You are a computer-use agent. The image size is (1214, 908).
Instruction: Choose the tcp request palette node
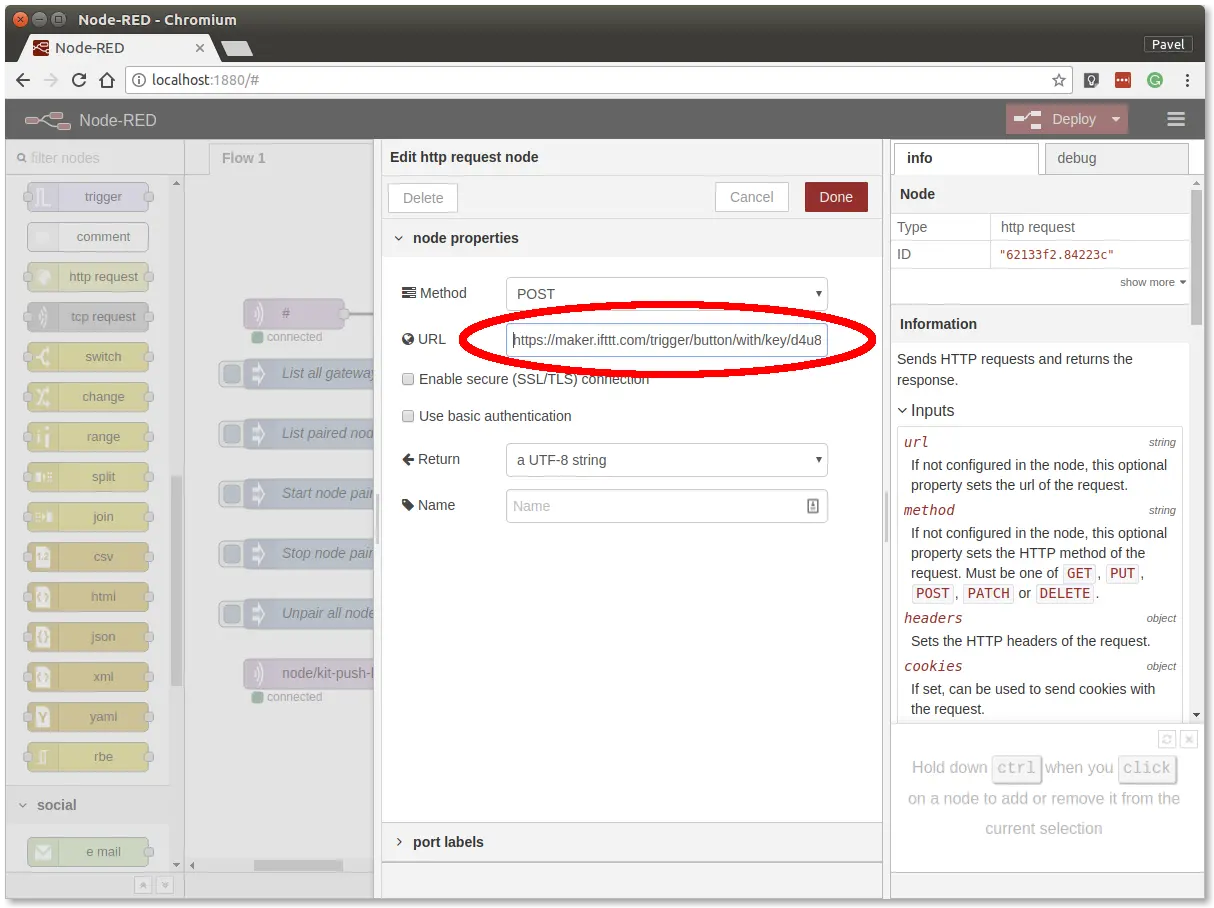tap(88, 317)
